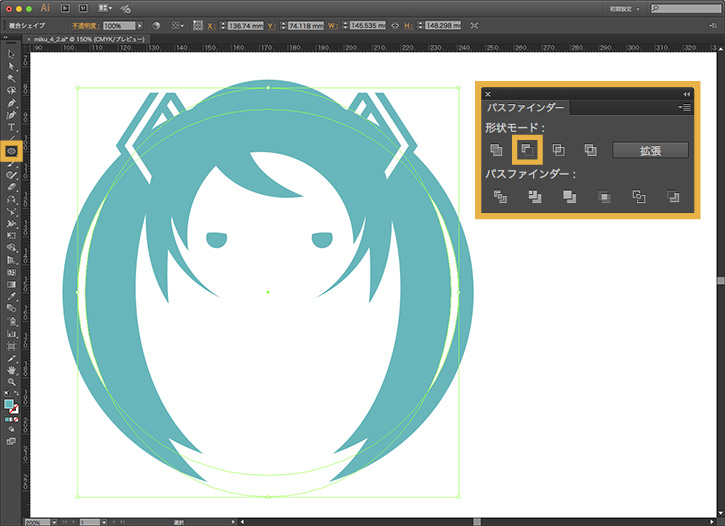Open the align options dropdown in control bar
This screenshot has height=526, width=725.
(x=178, y=26)
